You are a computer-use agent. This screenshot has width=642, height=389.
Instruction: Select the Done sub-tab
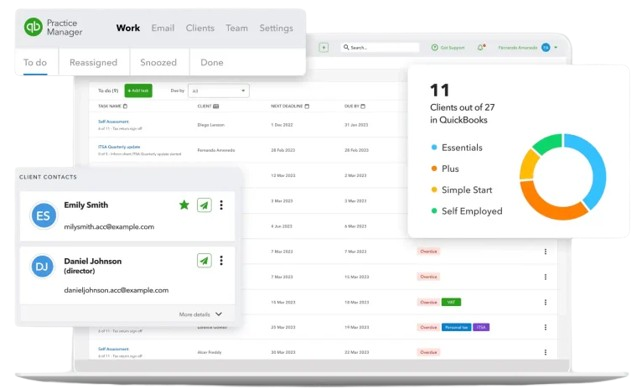pyautogui.click(x=212, y=62)
